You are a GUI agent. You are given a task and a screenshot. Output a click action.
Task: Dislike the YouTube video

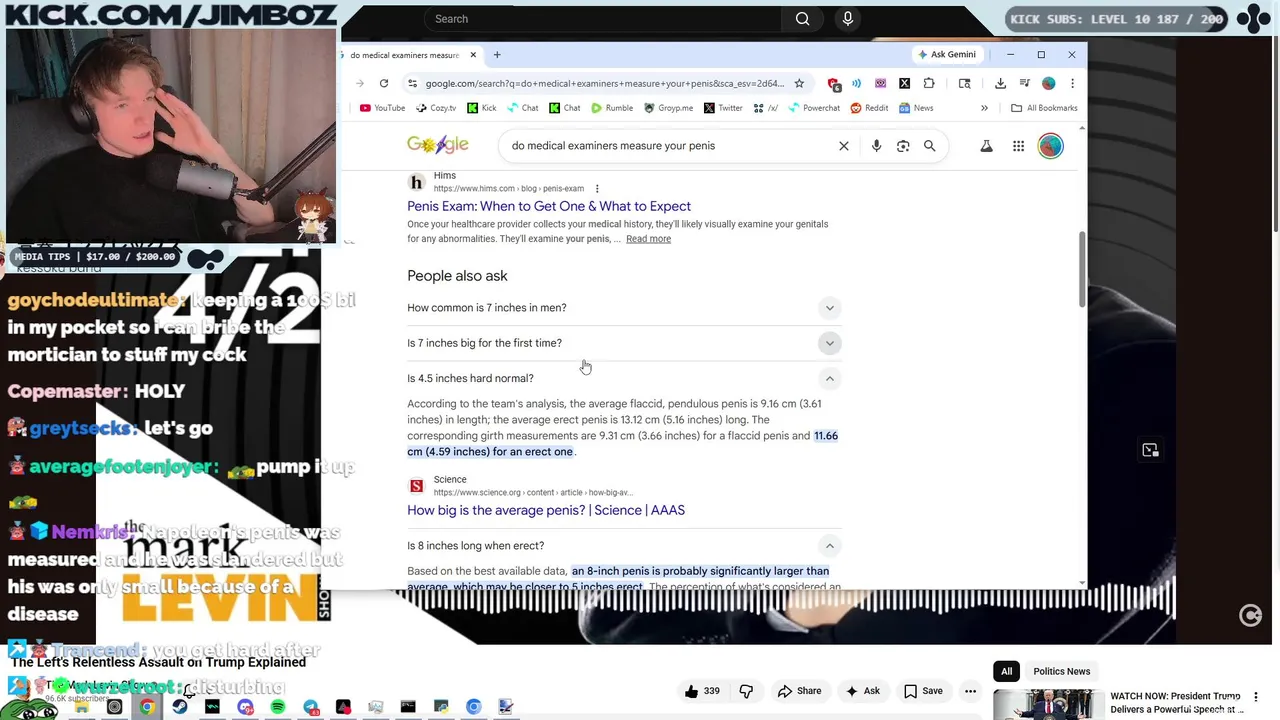click(x=746, y=691)
